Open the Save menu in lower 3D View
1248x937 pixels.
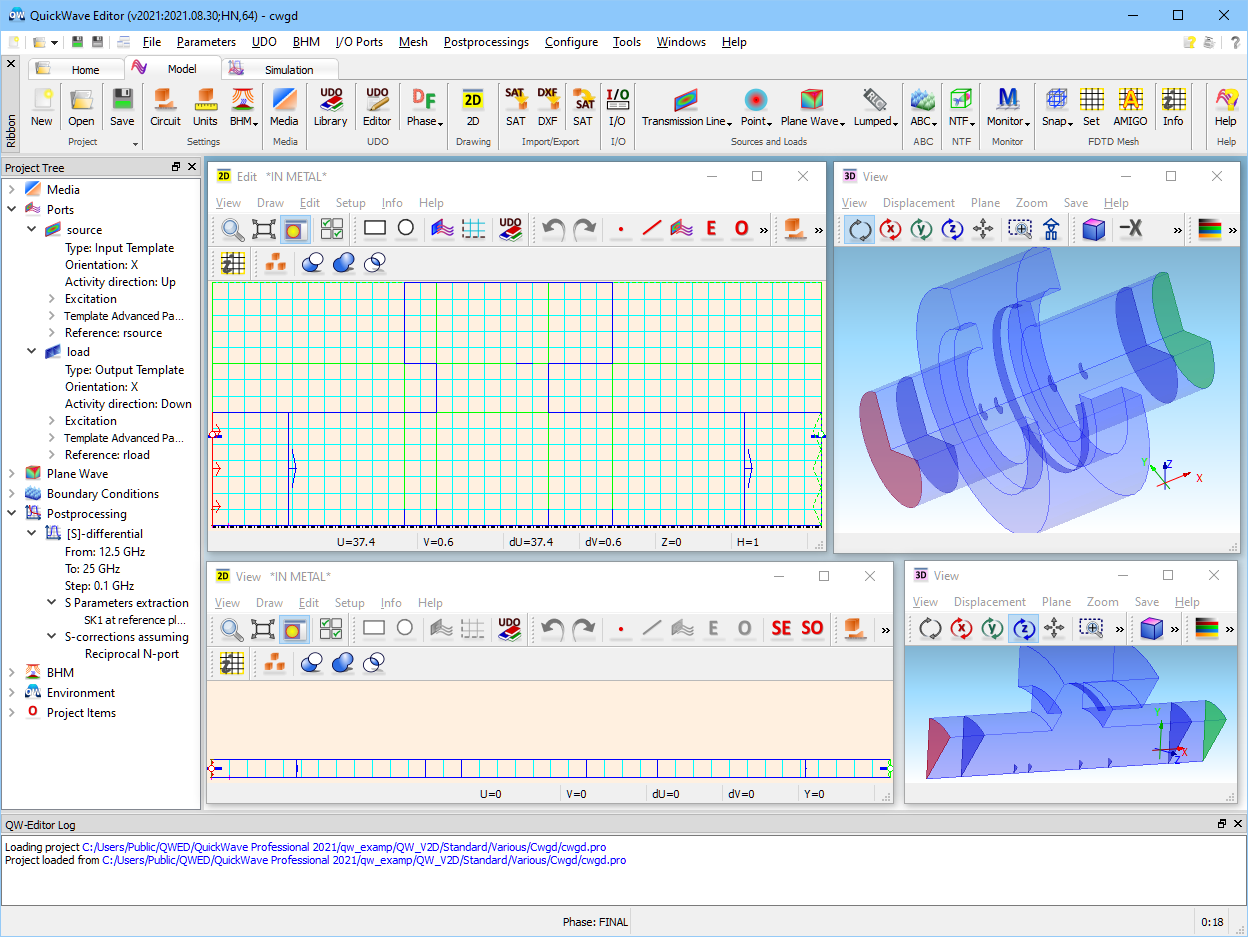tap(1146, 602)
